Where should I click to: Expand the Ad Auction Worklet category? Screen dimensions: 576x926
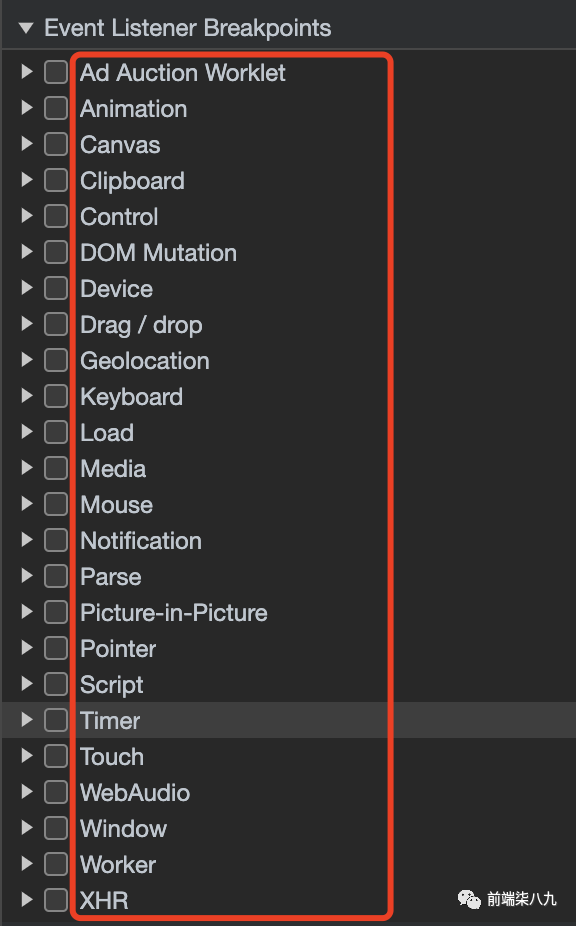(27, 72)
